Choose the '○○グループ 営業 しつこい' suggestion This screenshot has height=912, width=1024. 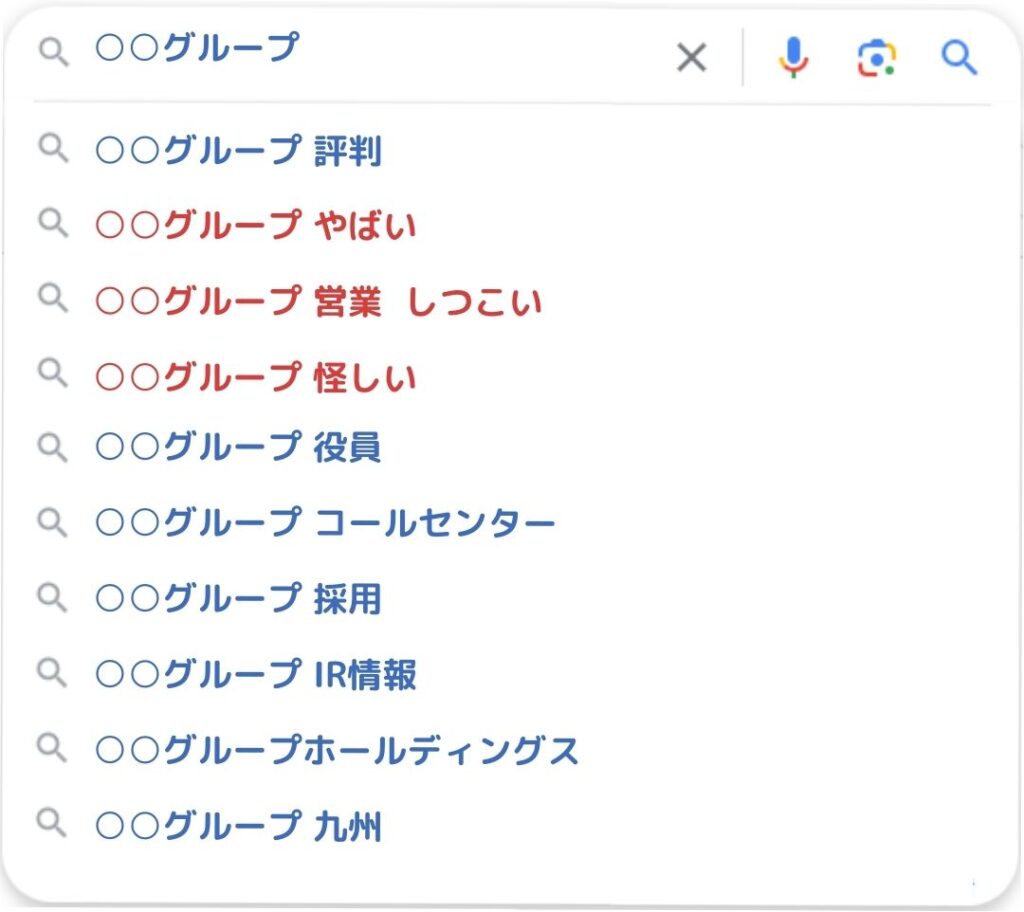(318, 301)
